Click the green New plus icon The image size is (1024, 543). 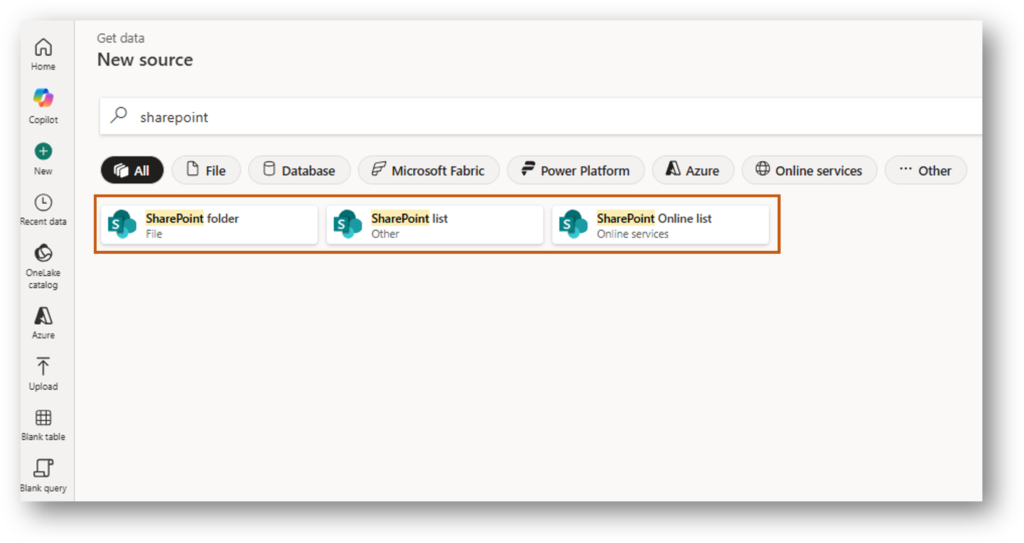(x=43, y=152)
